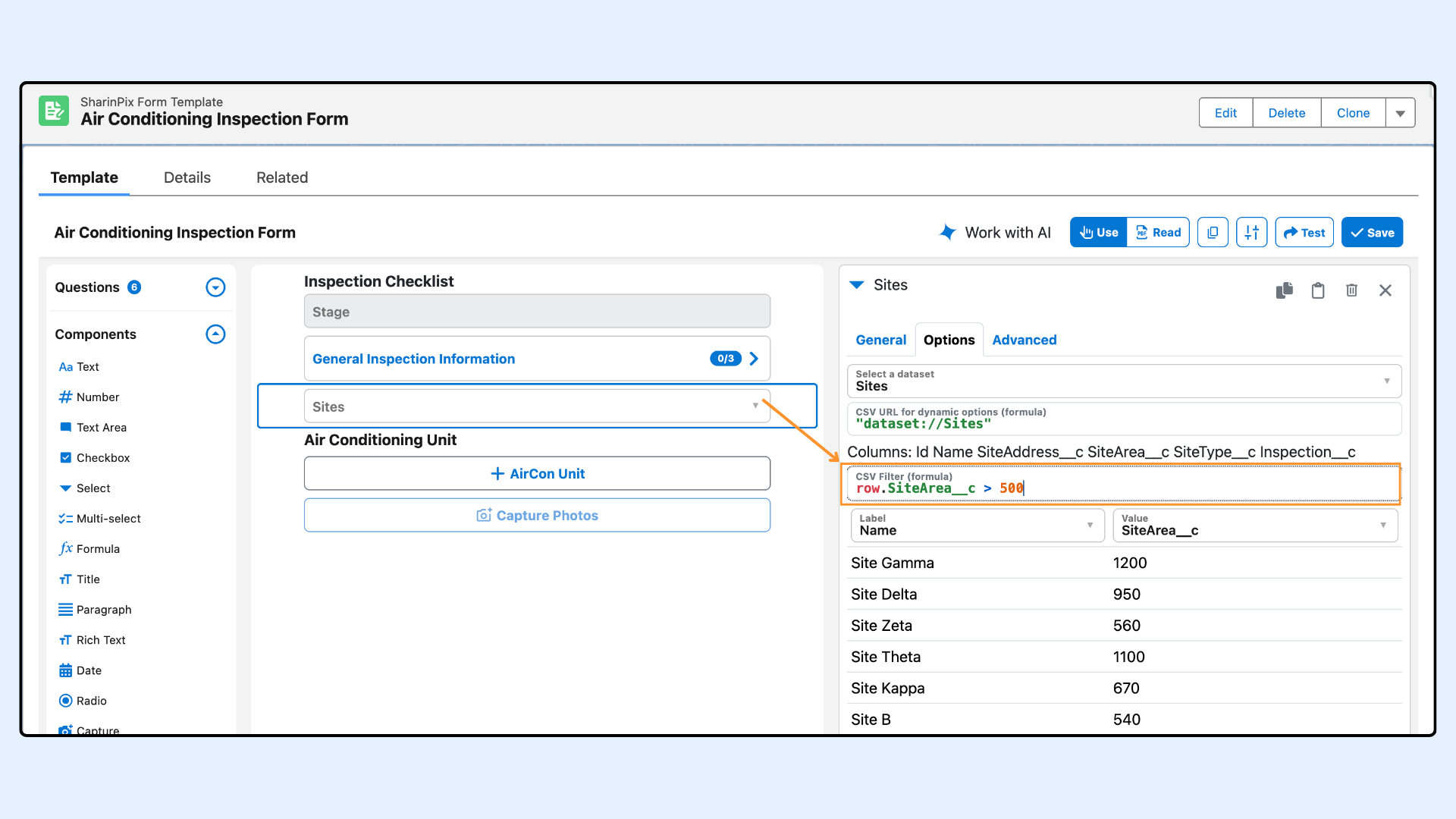1456x819 pixels.
Task: Click the AirCon Unit add button
Action: pyautogui.click(x=537, y=473)
